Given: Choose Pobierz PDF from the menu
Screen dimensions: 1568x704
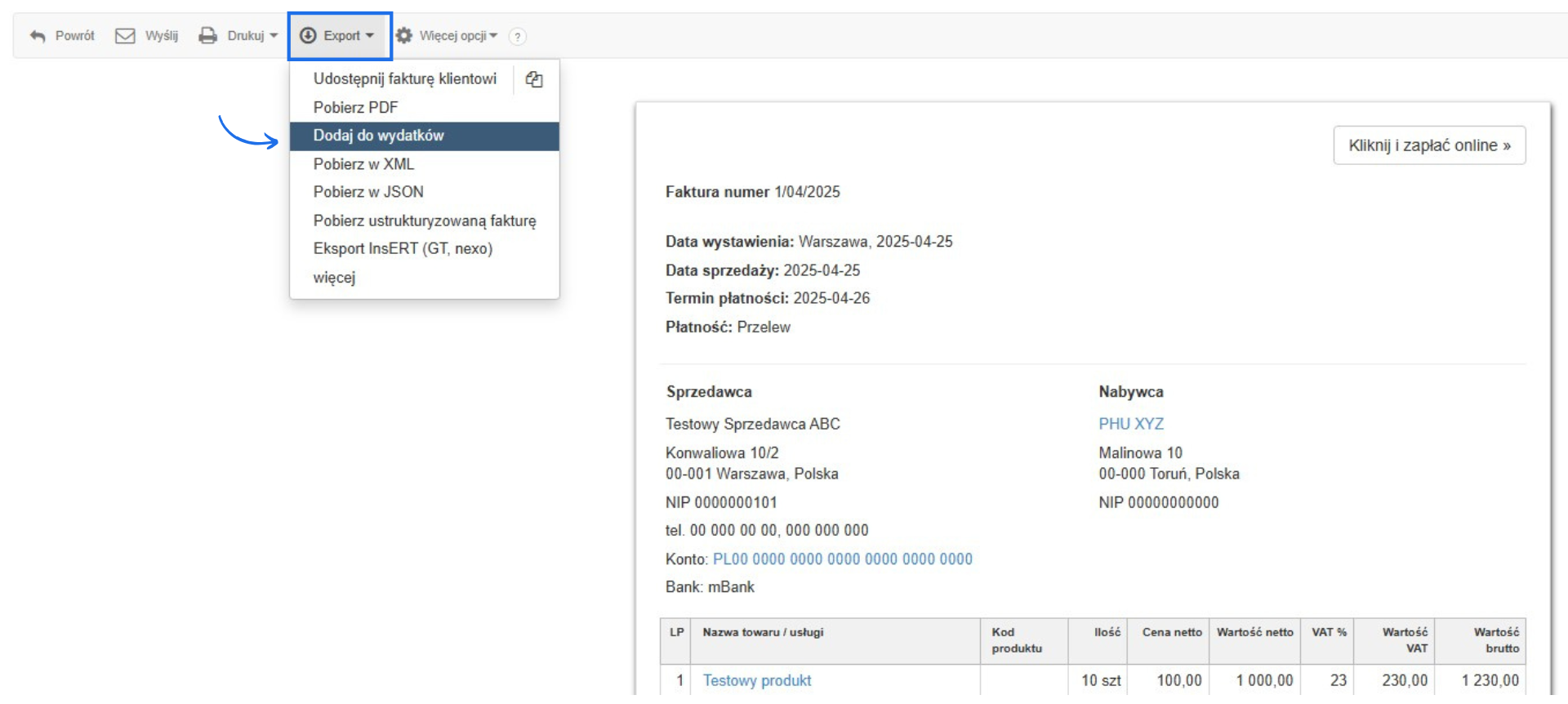Looking at the screenshot, I should pos(355,108).
